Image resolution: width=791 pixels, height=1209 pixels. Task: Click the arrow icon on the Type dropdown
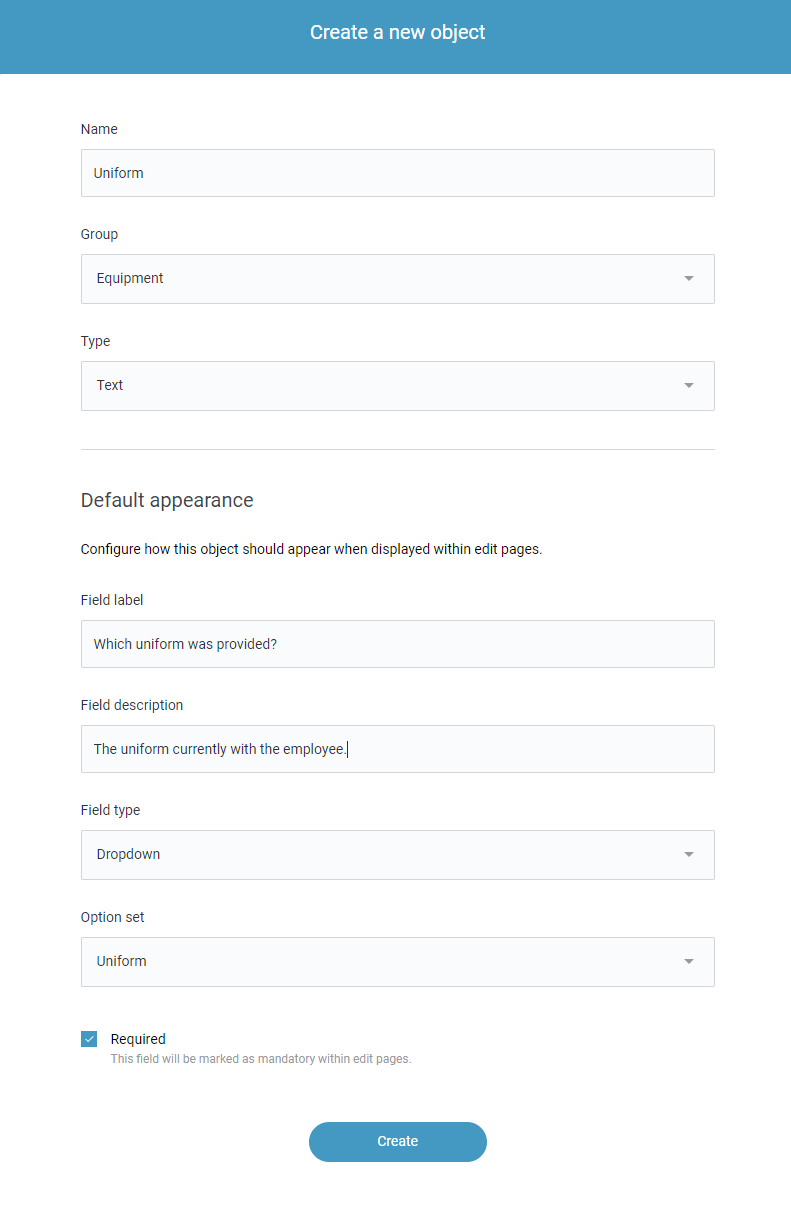pos(689,386)
